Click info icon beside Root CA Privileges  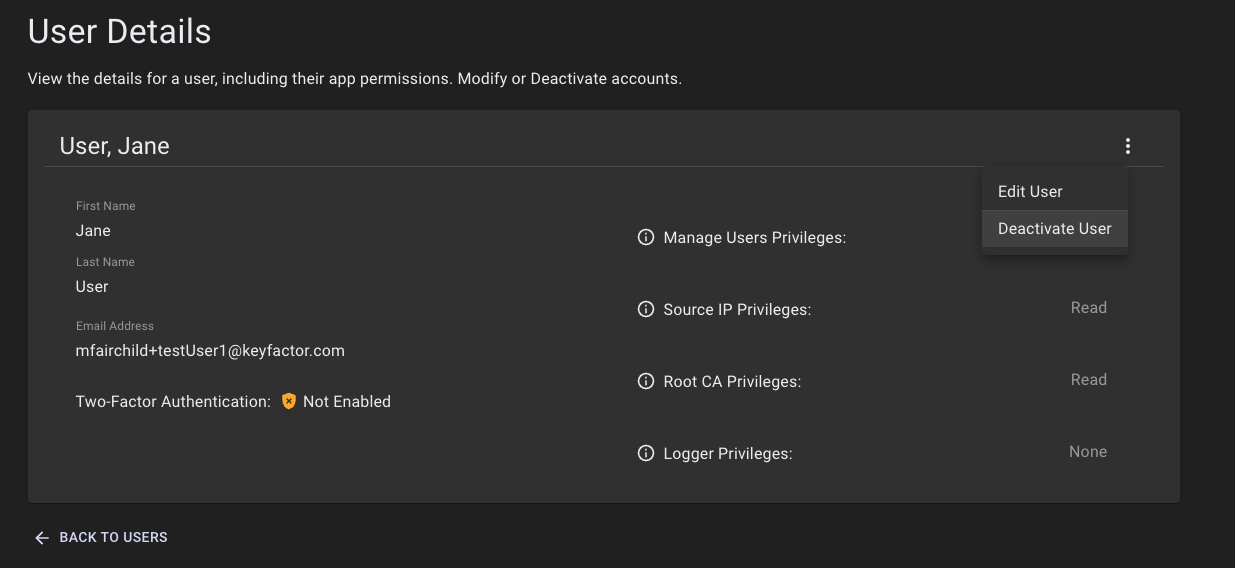tap(646, 382)
